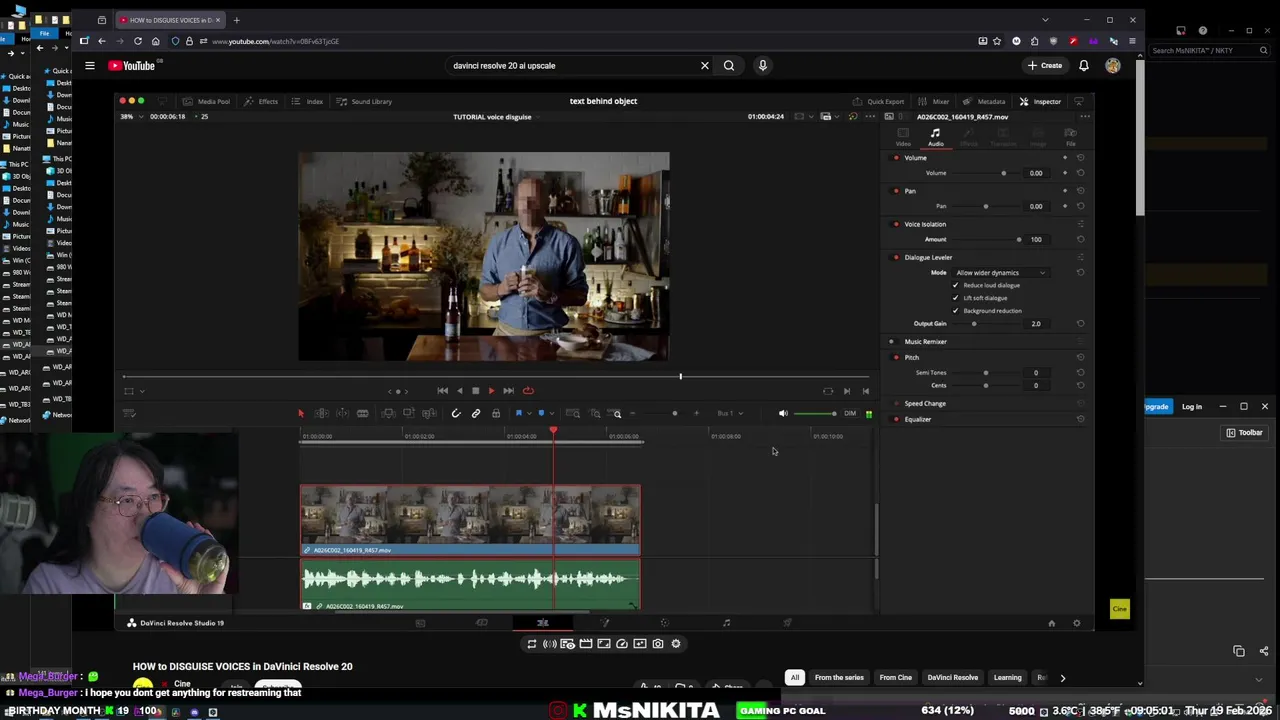Reload the browser page
This screenshot has width=1280, height=720.
pyautogui.click(x=138, y=41)
